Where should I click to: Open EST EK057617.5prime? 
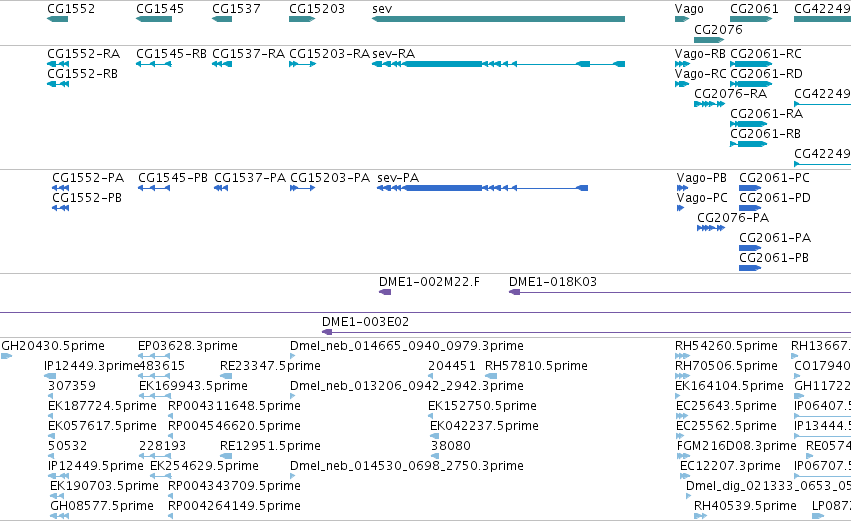click(102, 427)
